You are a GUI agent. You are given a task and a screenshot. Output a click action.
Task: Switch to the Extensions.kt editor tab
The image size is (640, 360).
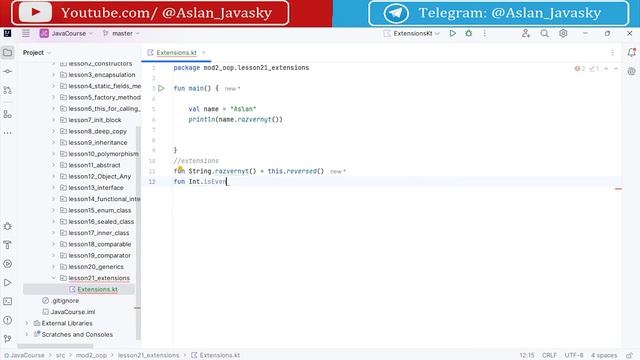[176, 53]
